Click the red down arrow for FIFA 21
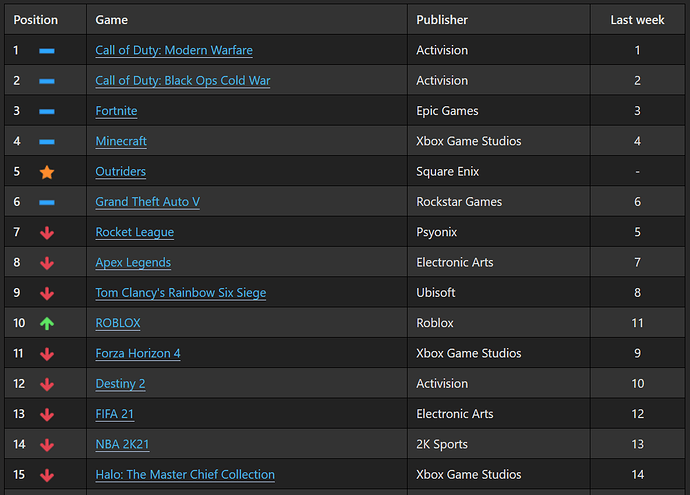690x495 pixels. pyautogui.click(x=47, y=414)
